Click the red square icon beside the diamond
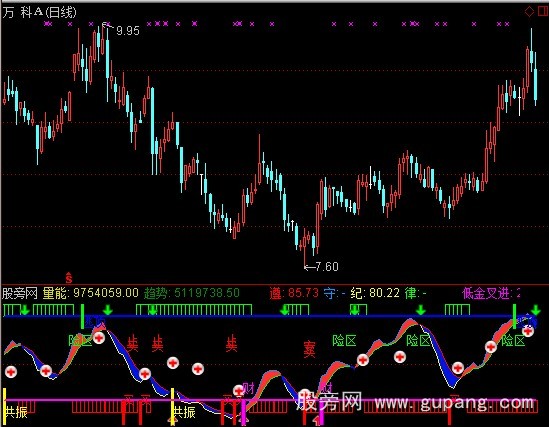Image resolution: width=549 pixels, height=427 pixels. point(544,12)
